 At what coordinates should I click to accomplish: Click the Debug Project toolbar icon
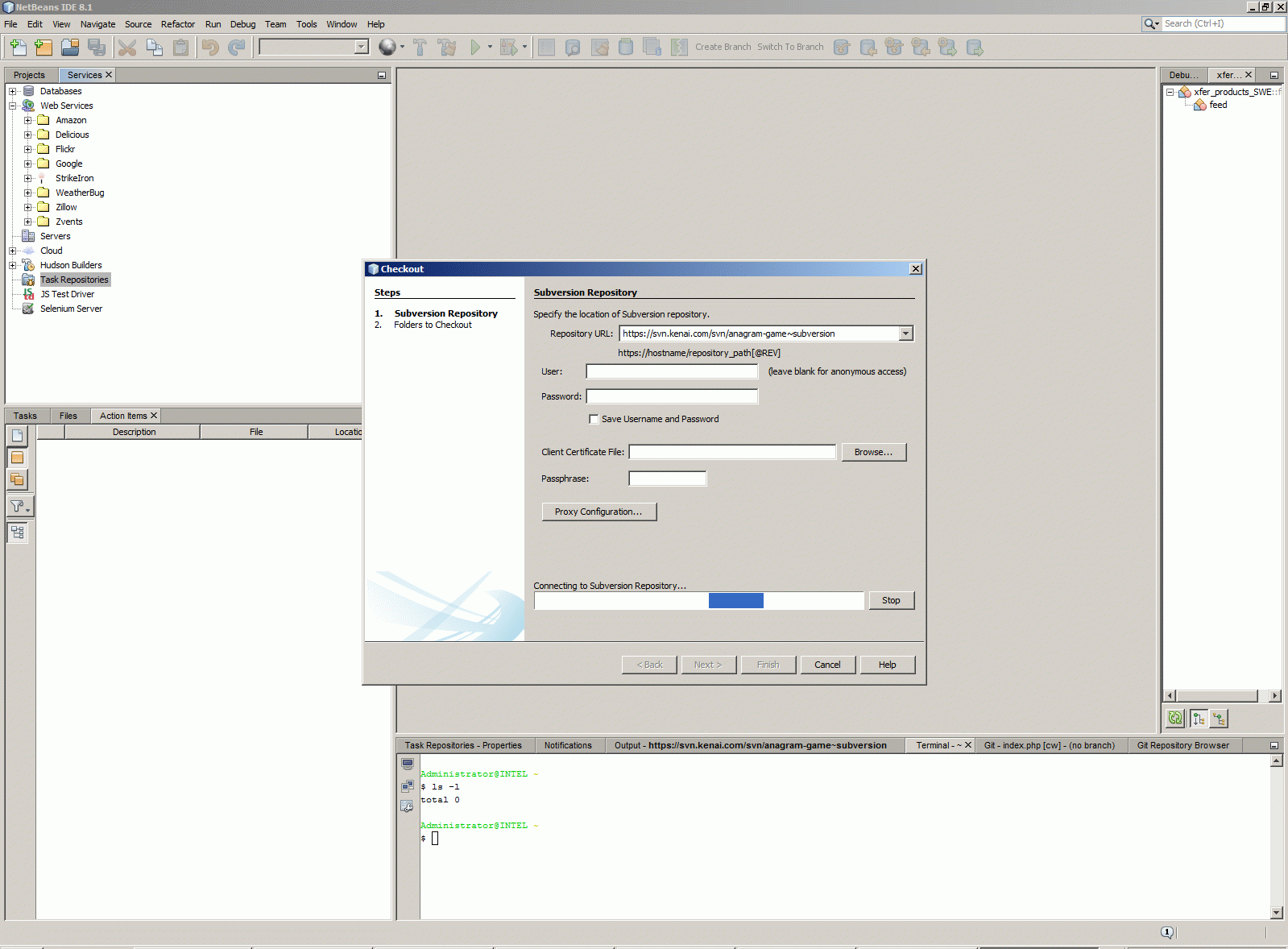click(508, 48)
